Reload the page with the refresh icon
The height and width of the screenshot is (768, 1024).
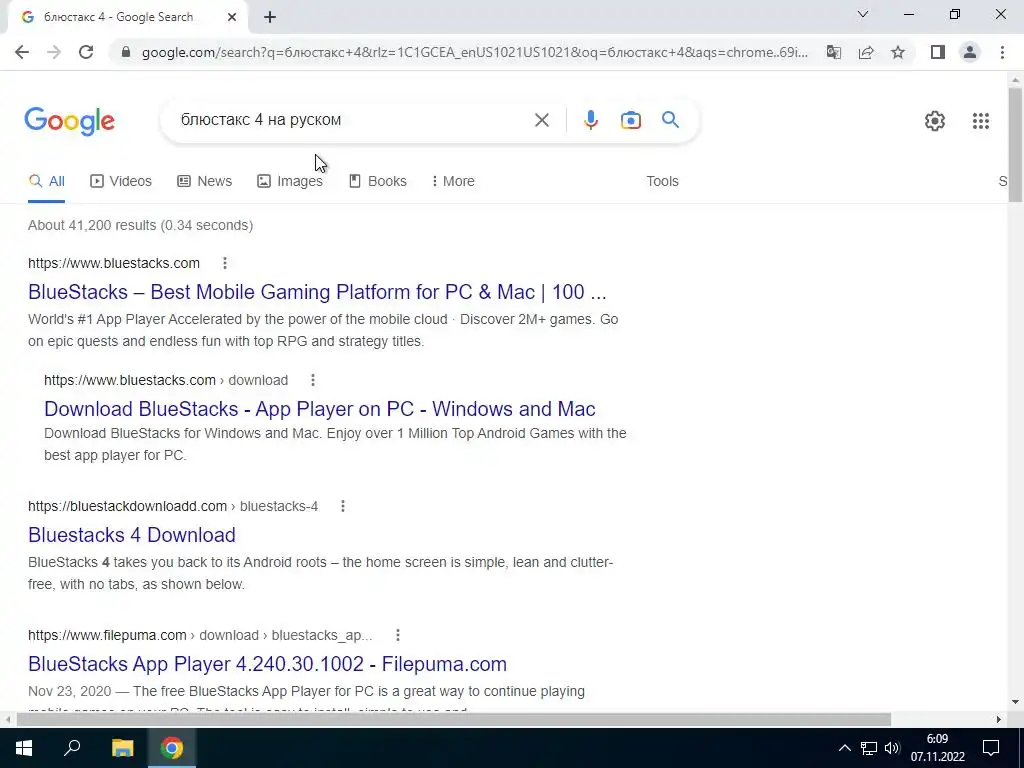[86, 52]
